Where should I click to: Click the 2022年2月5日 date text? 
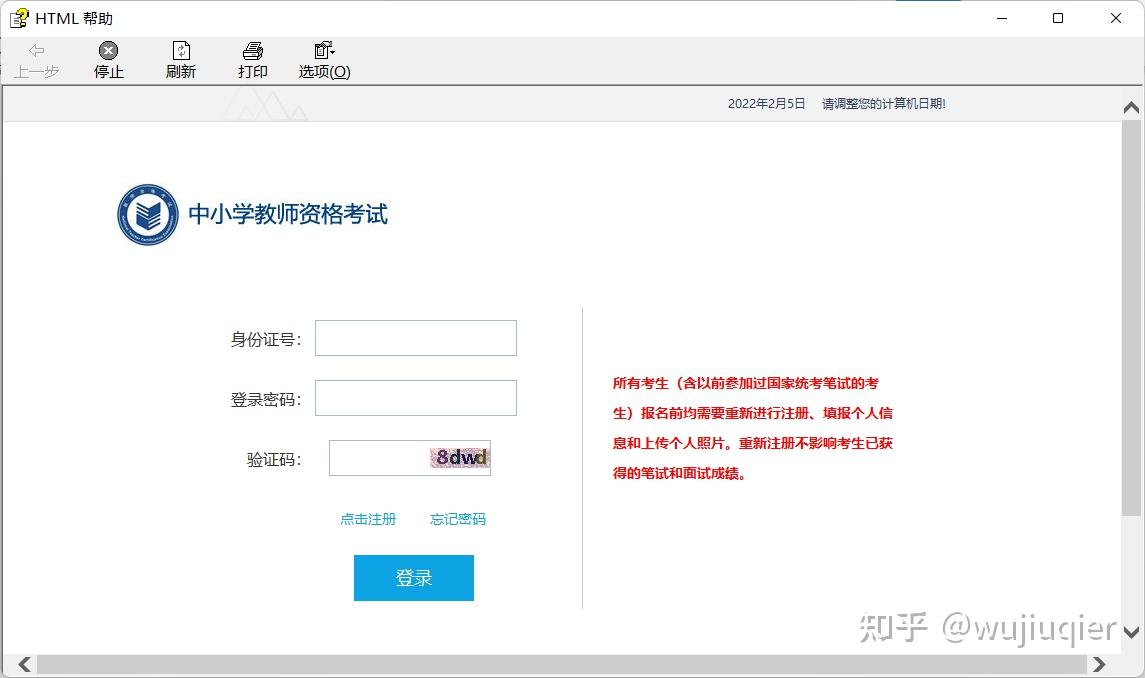pos(766,104)
